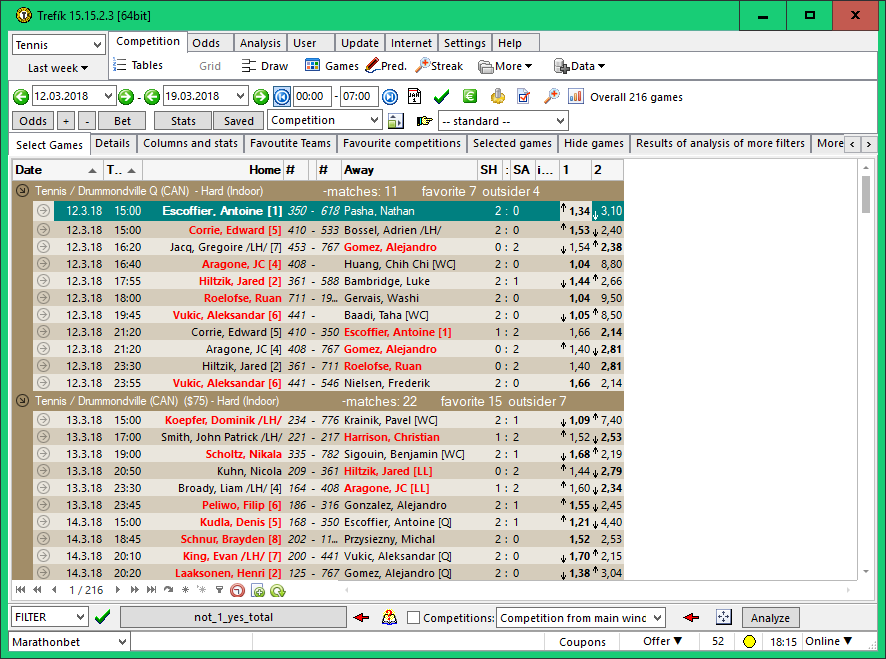This screenshot has height=659, width=886.
Task: Click the pointing hand icon beside standard dropdown
Action: (x=424, y=121)
